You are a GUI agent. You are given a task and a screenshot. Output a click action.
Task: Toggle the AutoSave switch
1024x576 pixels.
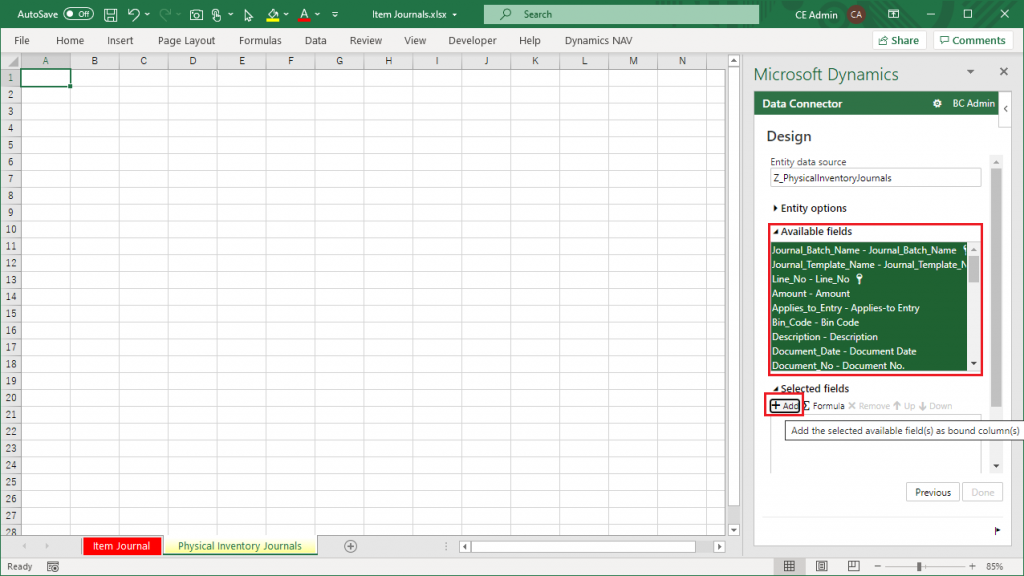point(78,14)
